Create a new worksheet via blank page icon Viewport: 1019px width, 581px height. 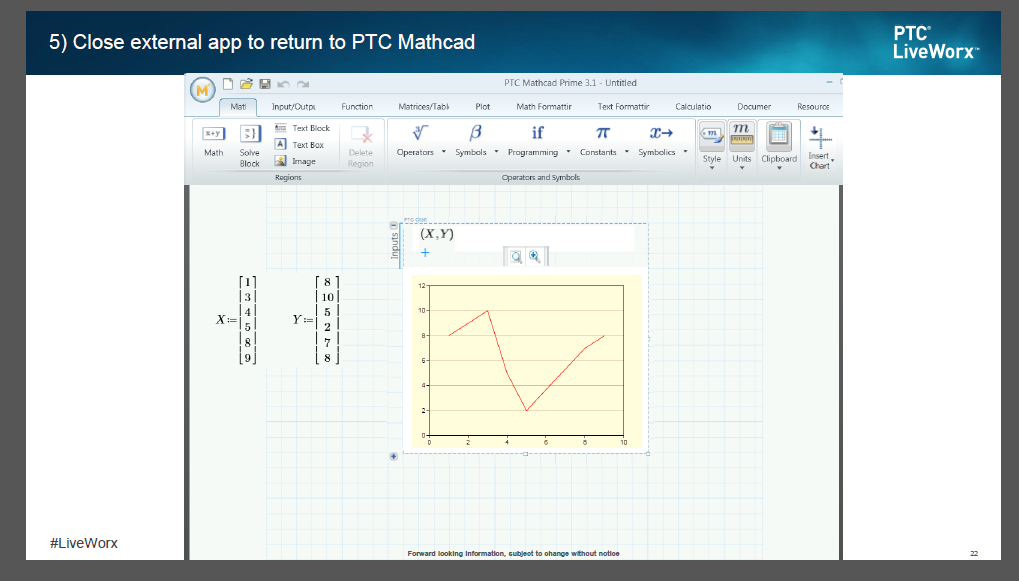tap(227, 84)
